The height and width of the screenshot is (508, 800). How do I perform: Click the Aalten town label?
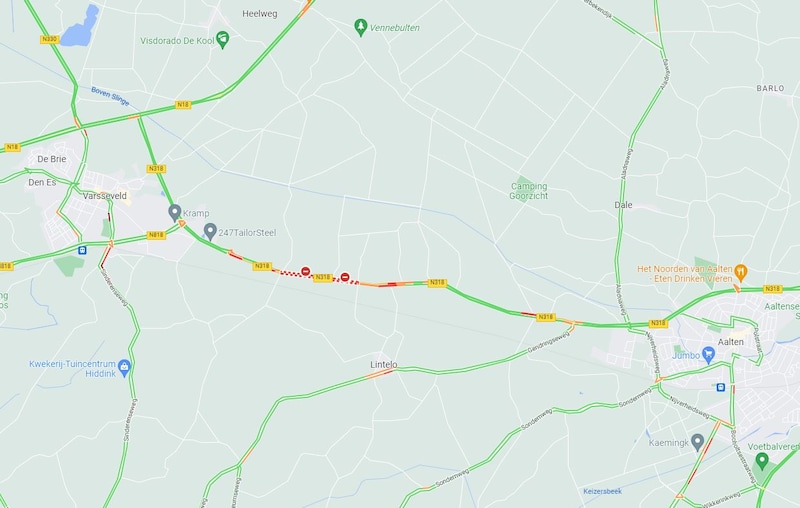point(731,342)
